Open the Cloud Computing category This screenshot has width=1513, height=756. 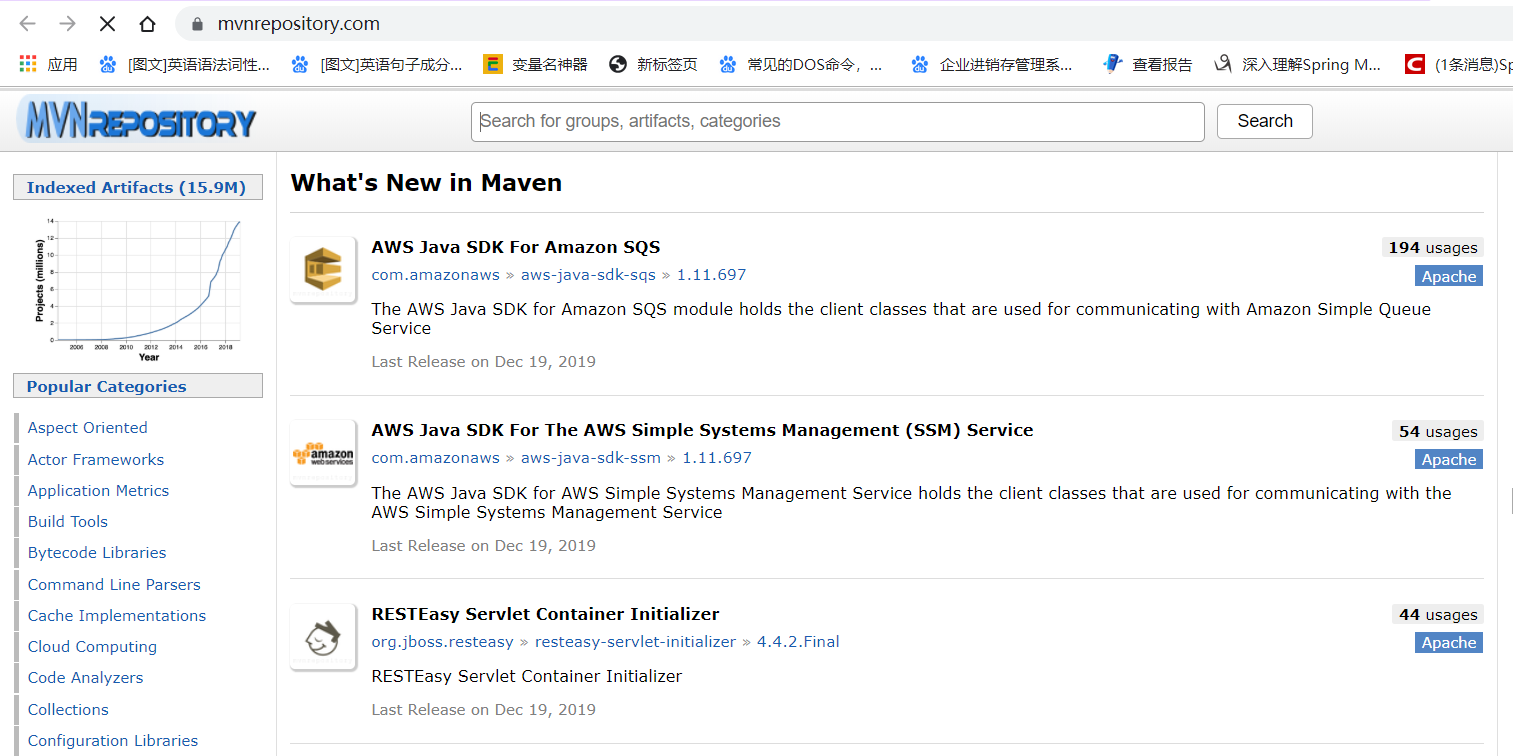point(92,646)
